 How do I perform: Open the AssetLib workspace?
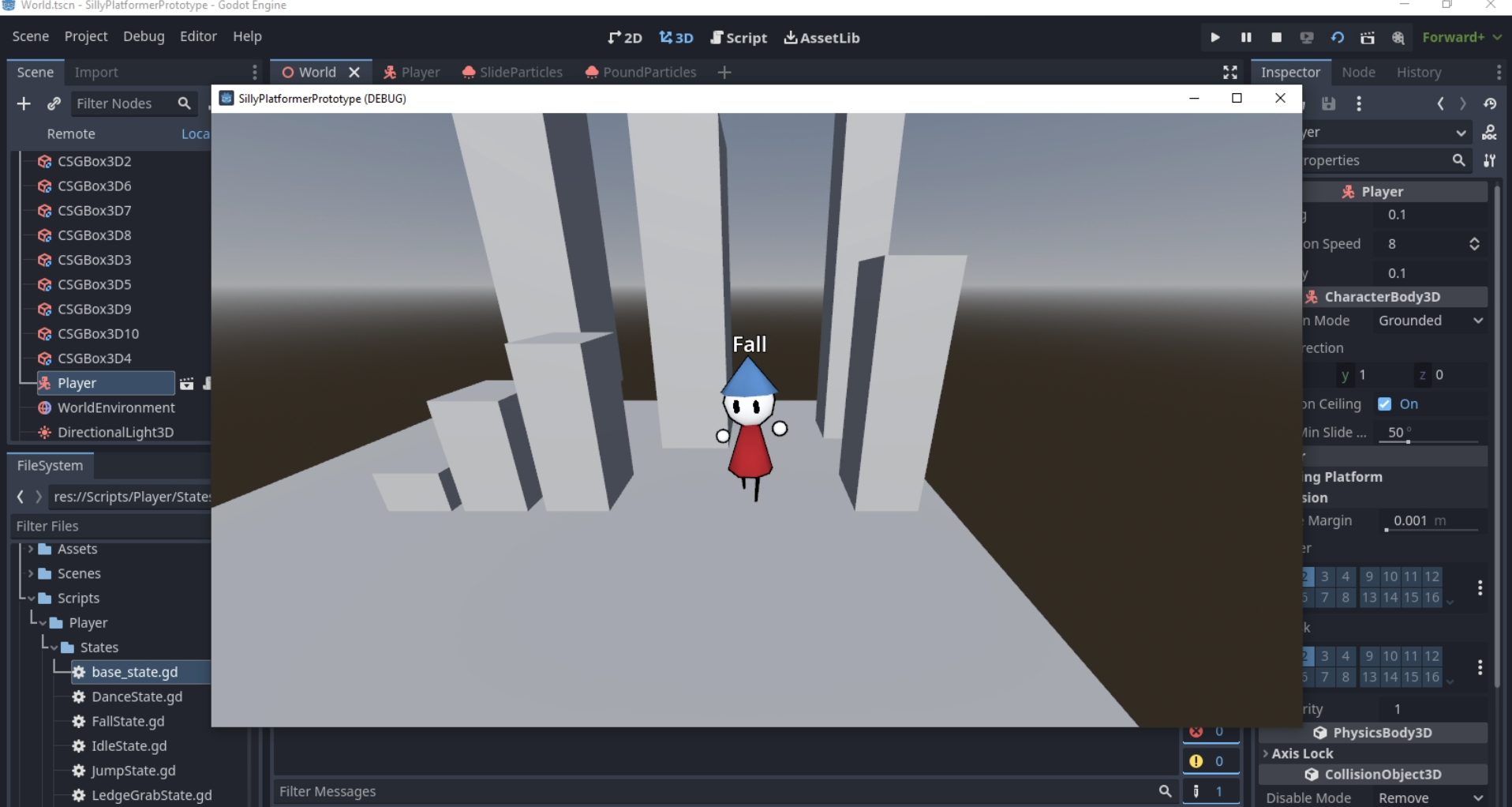(x=823, y=37)
